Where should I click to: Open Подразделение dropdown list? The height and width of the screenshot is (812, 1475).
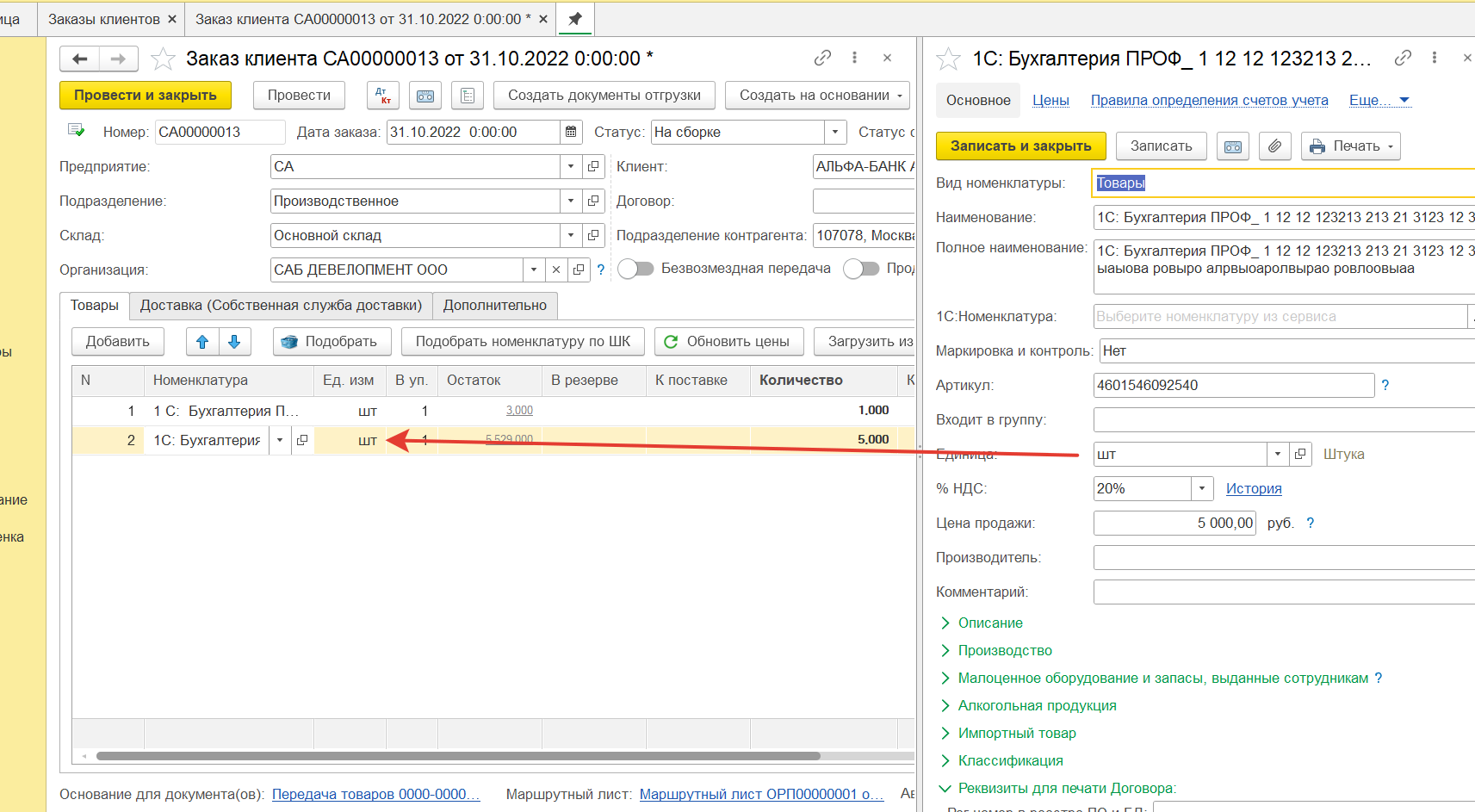click(x=571, y=201)
